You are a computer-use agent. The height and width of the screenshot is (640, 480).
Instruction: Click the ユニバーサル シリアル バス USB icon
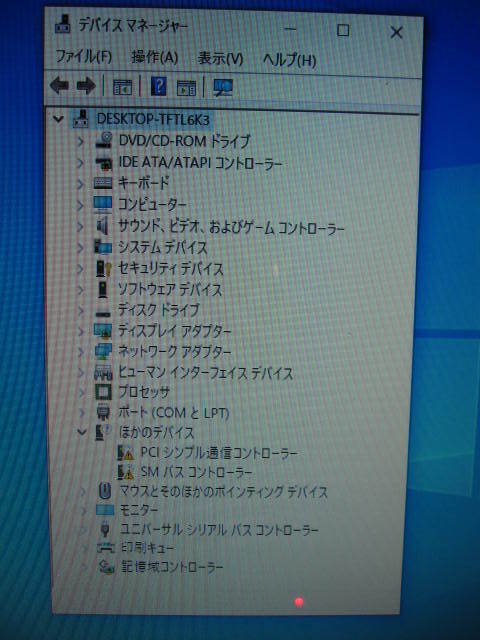click(105, 529)
